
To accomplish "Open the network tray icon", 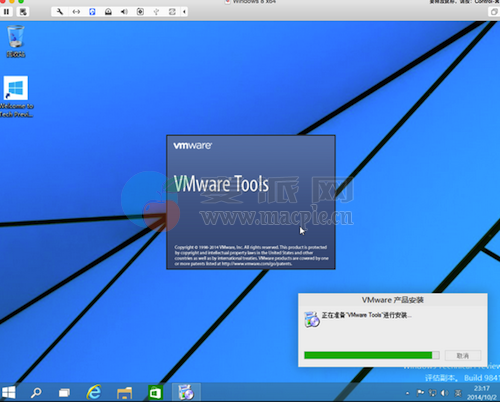I will pyautogui.click(x=433, y=393).
